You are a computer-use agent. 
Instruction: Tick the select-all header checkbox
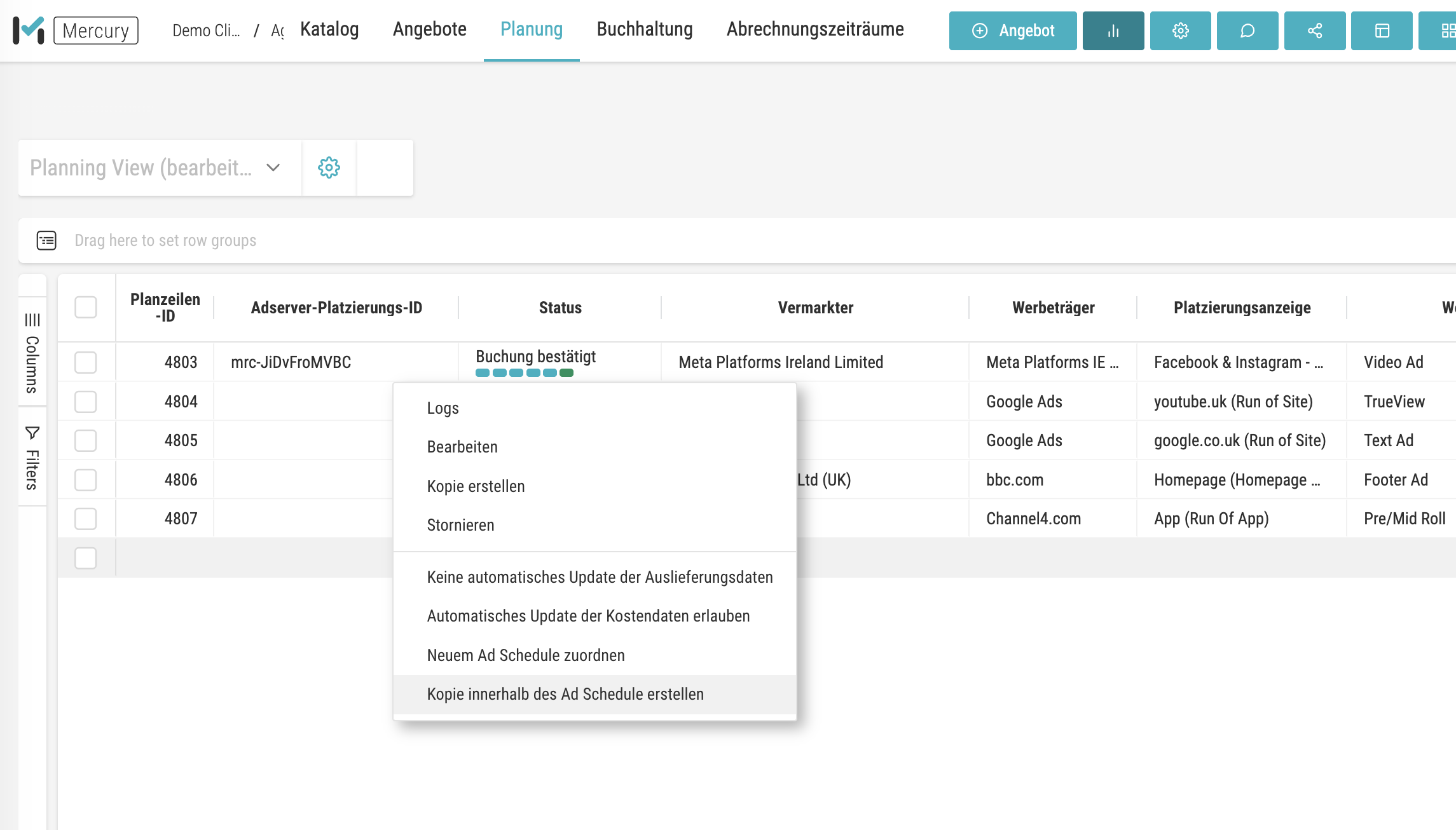tap(85, 308)
